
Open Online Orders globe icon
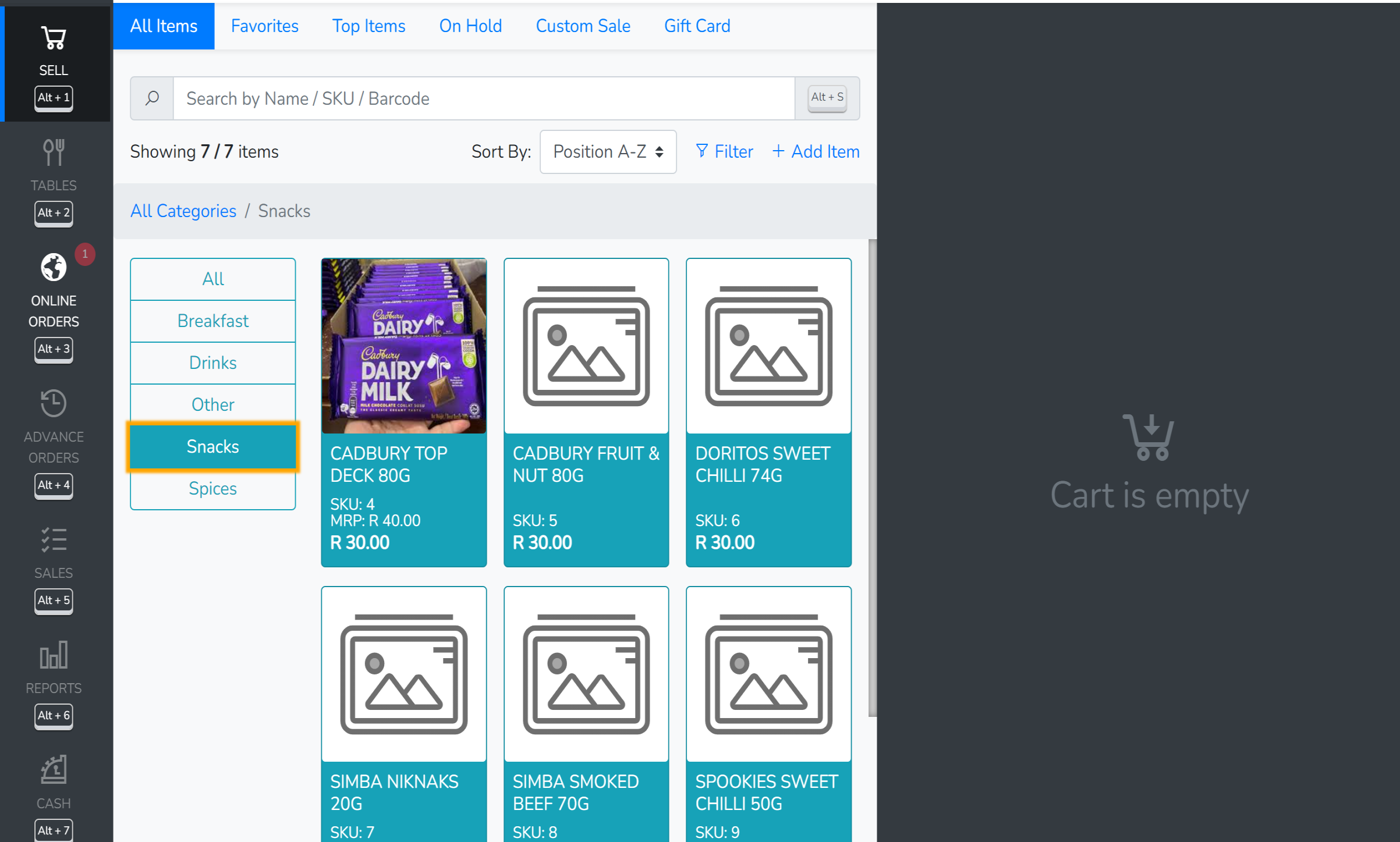tap(54, 267)
